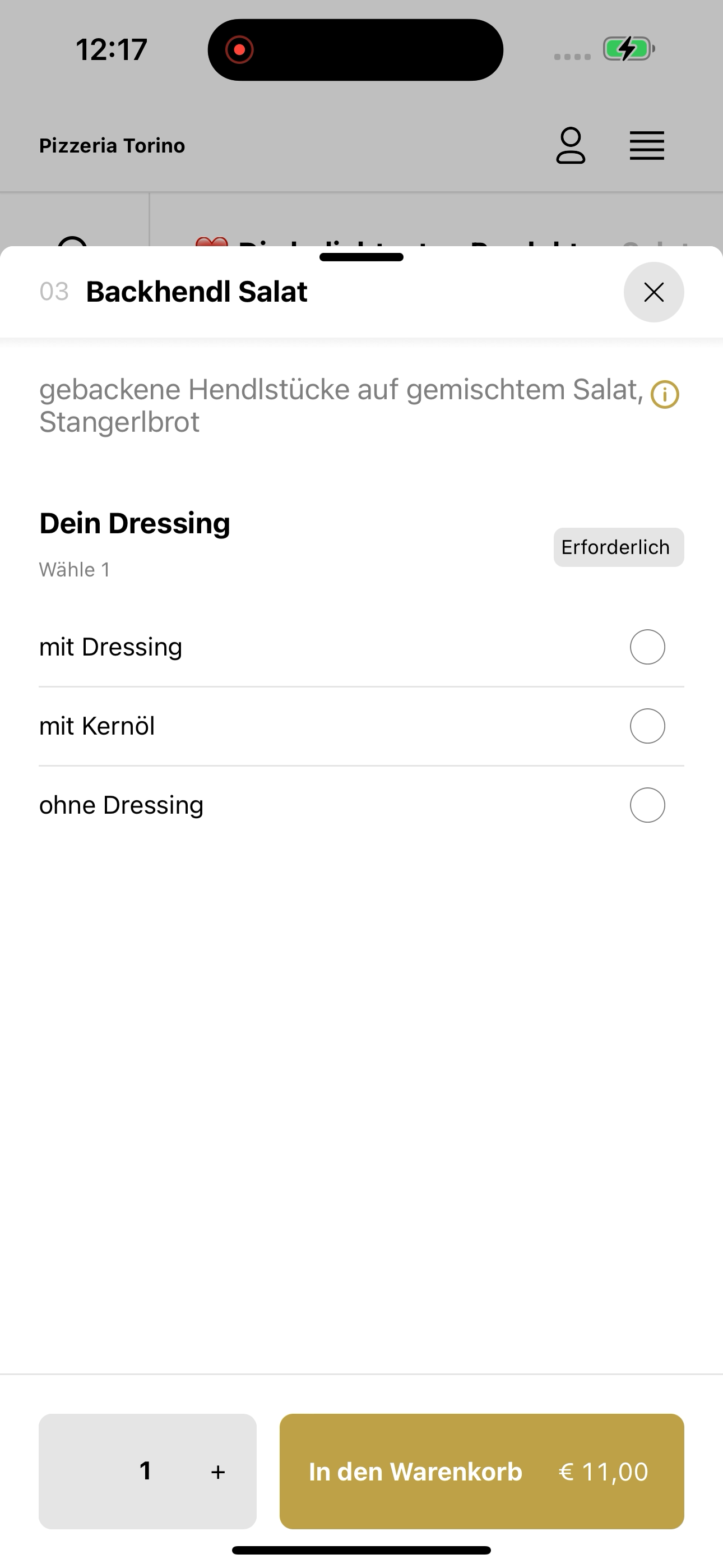Tap the screen recording indicator dot
The image size is (723, 1568).
[x=239, y=49]
